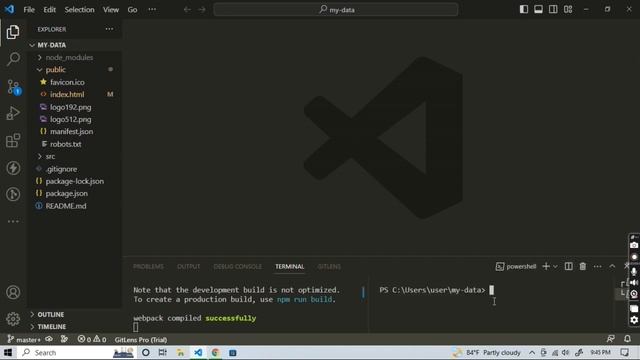Switch to the Debug Console tab

[238, 267]
